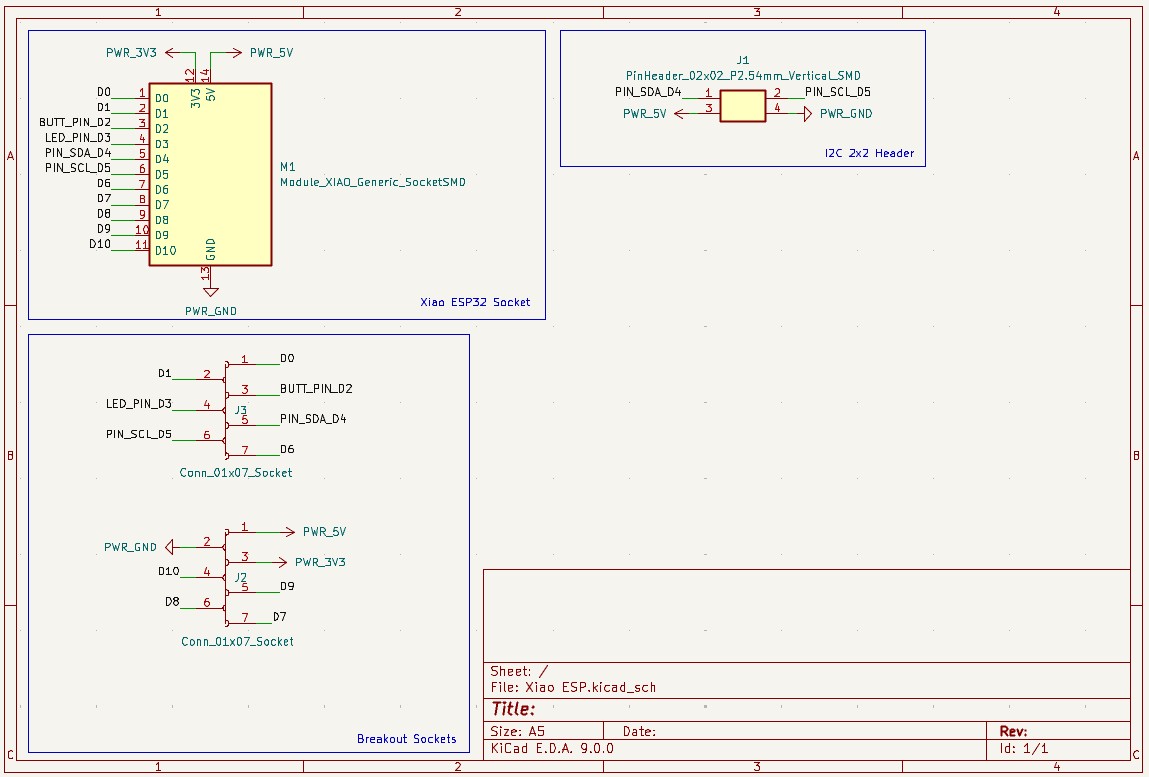1149x777 pixels.
Task: Click 'Sheet: /' in the title block
Action: pos(519,671)
